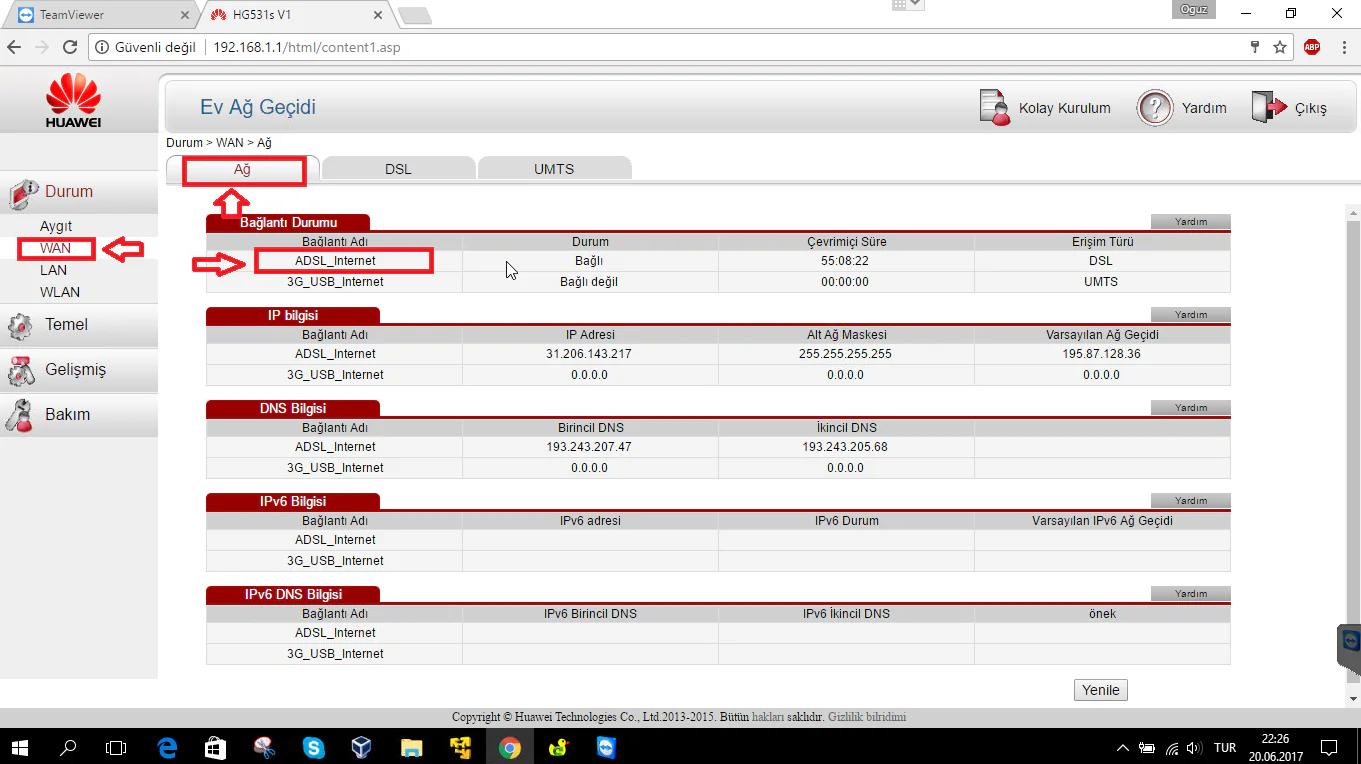Viewport: 1361px width, 764px height.
Task: Click the Kolay Kurulum setup wizard icon
Action: pyautogui.click(x=995, y=108)
